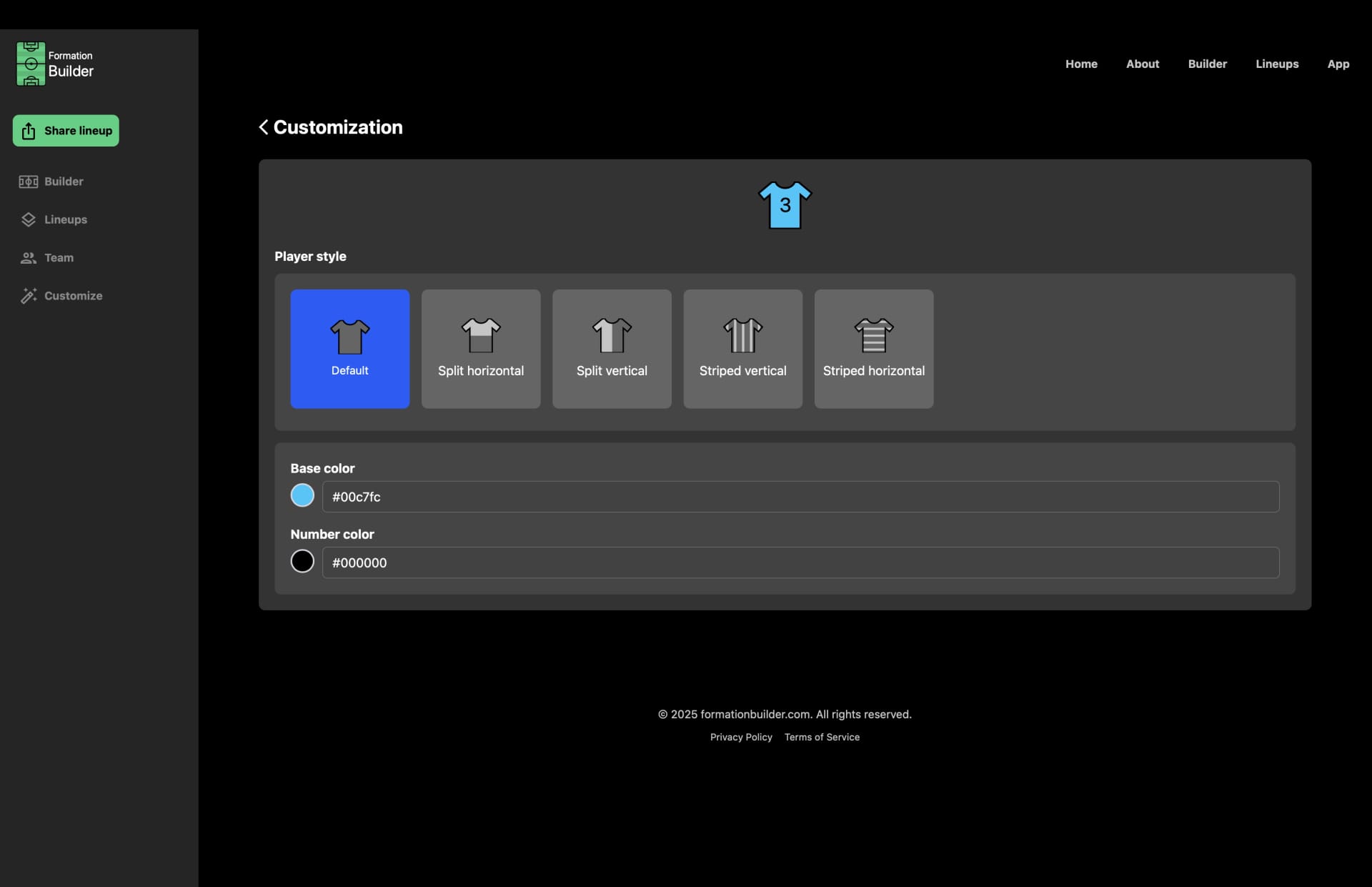This screenshot has height=887, width=1372.
Task: Open Lineups in top navigation
Action: [1277, 64]
